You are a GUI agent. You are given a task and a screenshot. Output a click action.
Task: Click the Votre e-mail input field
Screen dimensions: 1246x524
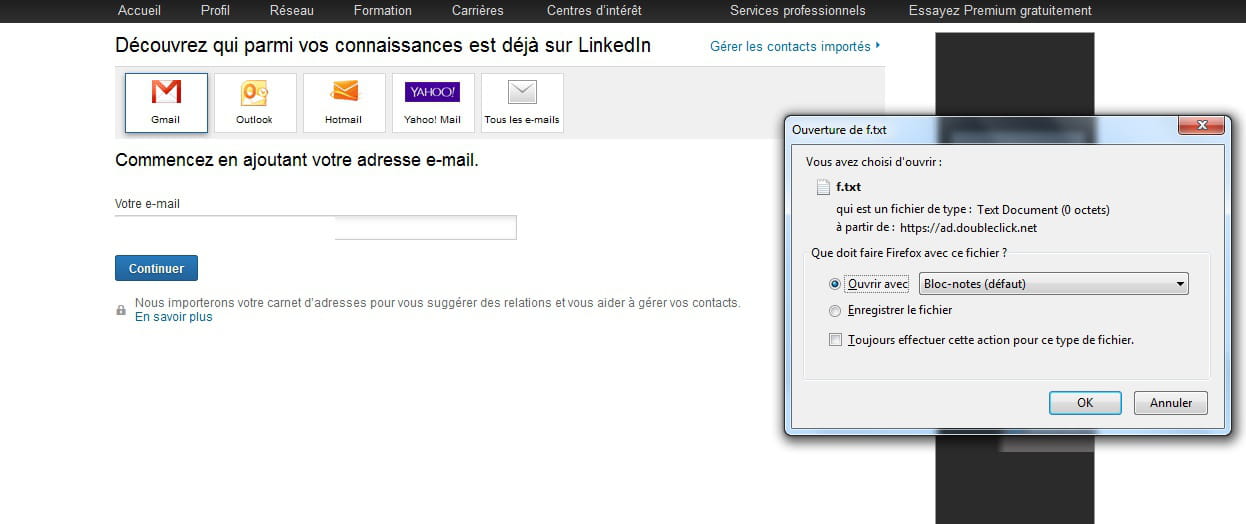(425, 228)
